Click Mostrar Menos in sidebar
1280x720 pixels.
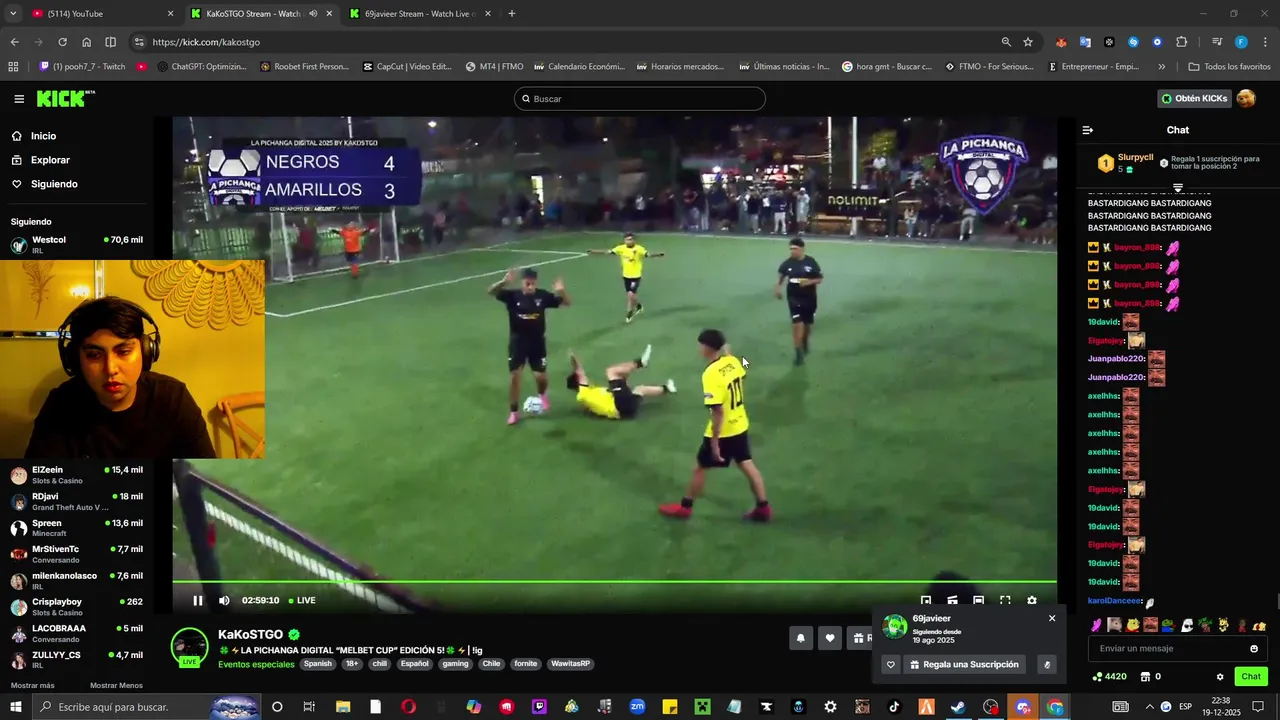tap(116, 685)
